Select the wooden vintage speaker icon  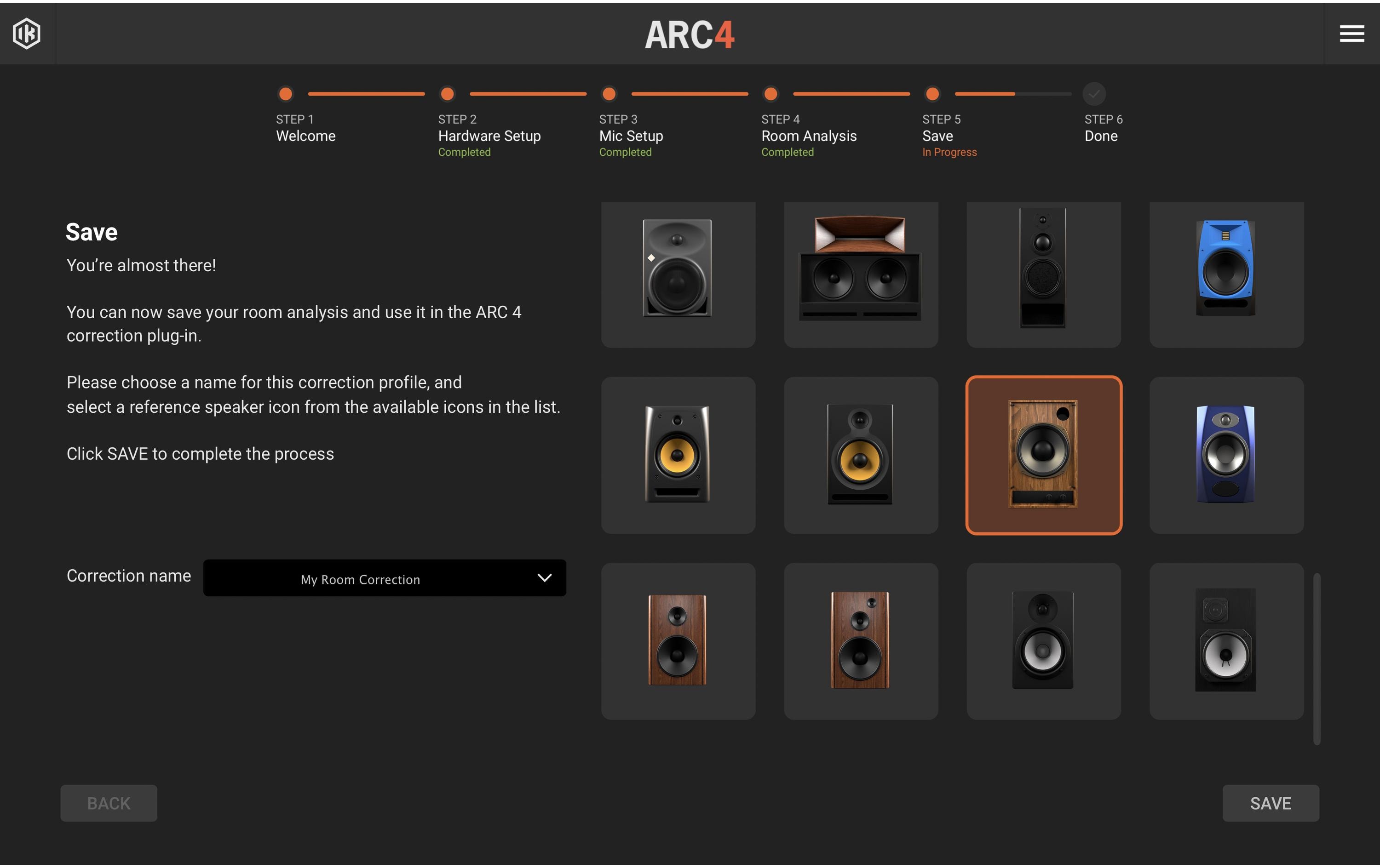pyautogui.click(x=1043, y=456)
